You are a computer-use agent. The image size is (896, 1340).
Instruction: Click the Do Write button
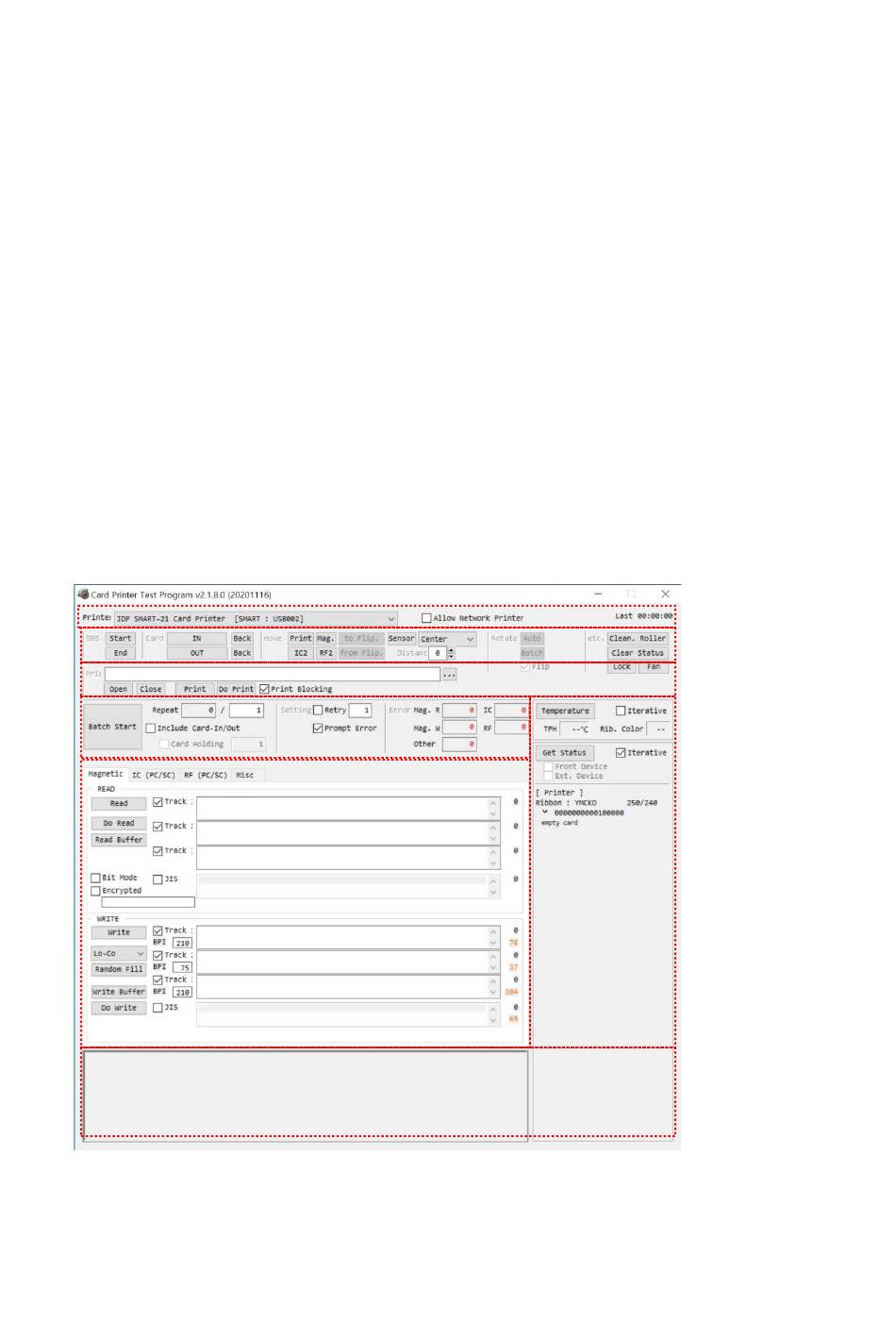pos(119,1008)
